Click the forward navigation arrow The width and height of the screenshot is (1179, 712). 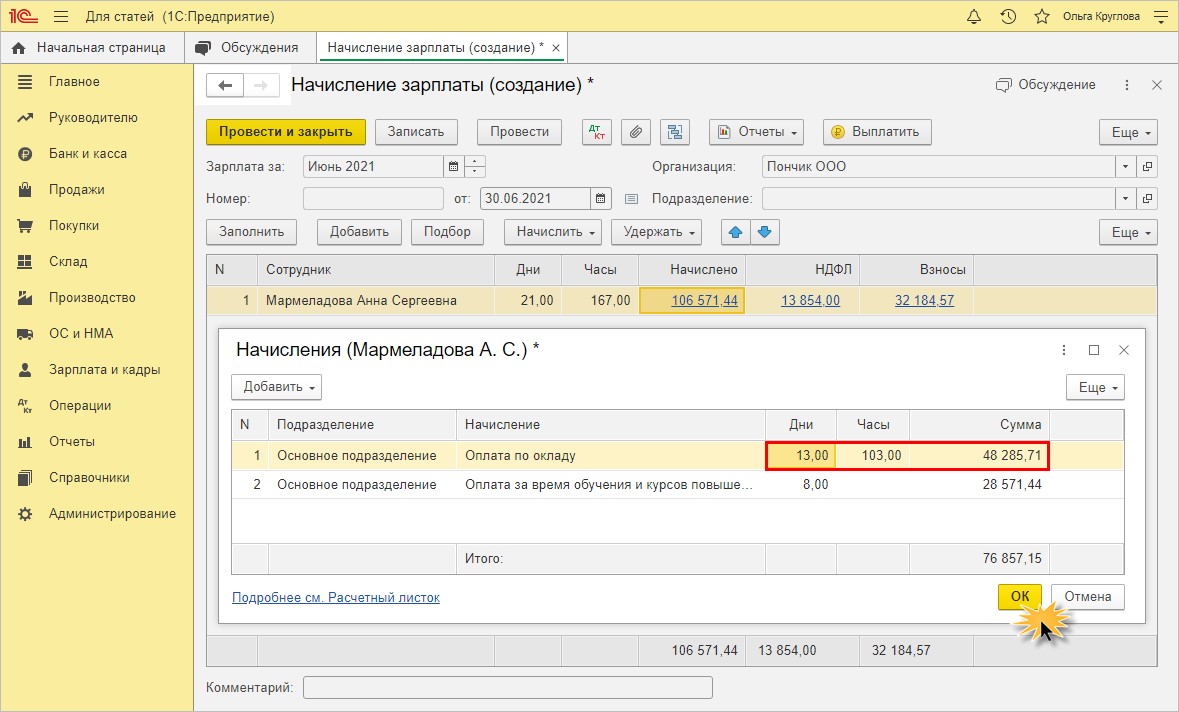click(x=261, y=85)
